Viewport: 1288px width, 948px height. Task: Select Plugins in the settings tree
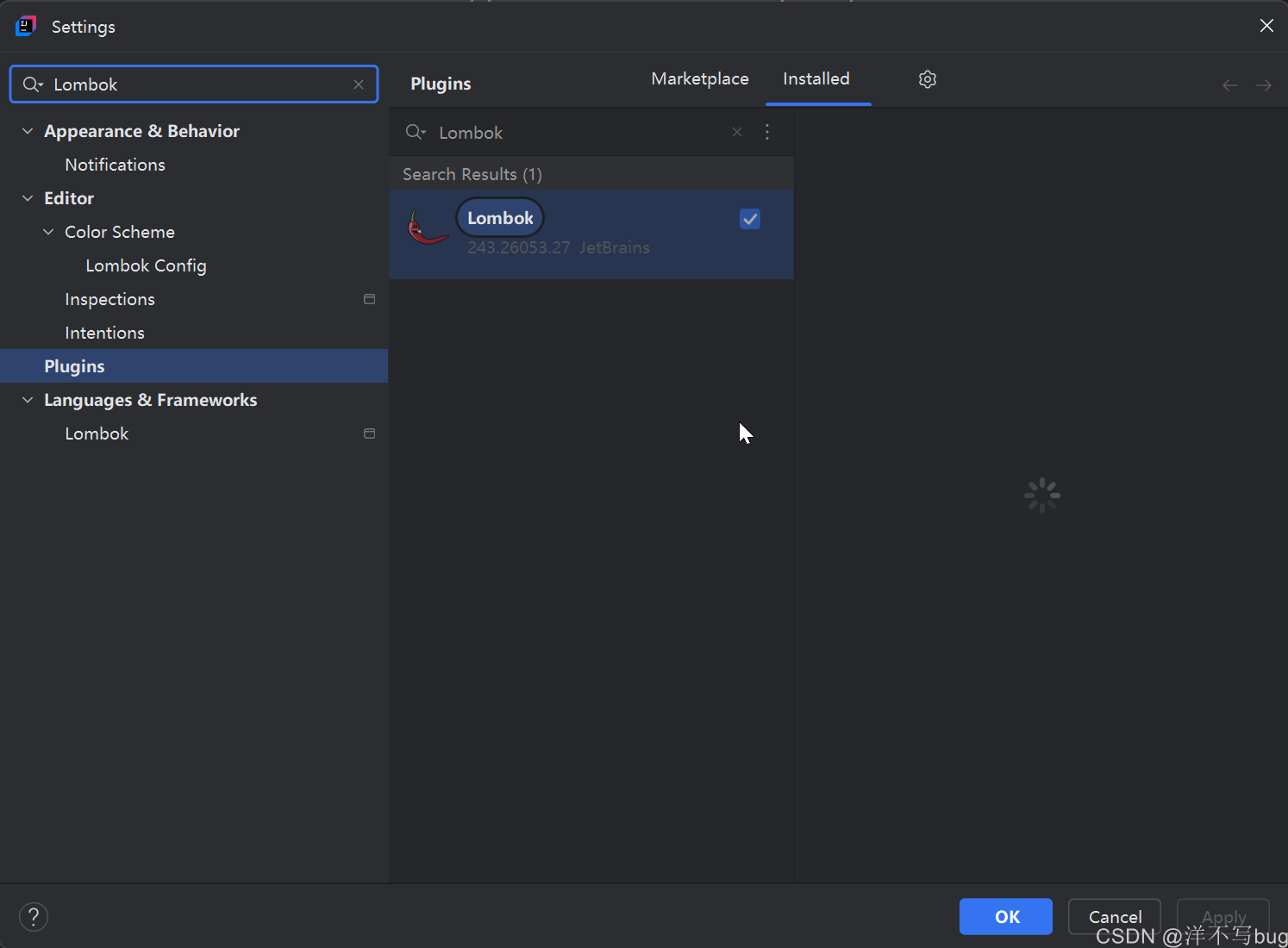click(194, 366)
